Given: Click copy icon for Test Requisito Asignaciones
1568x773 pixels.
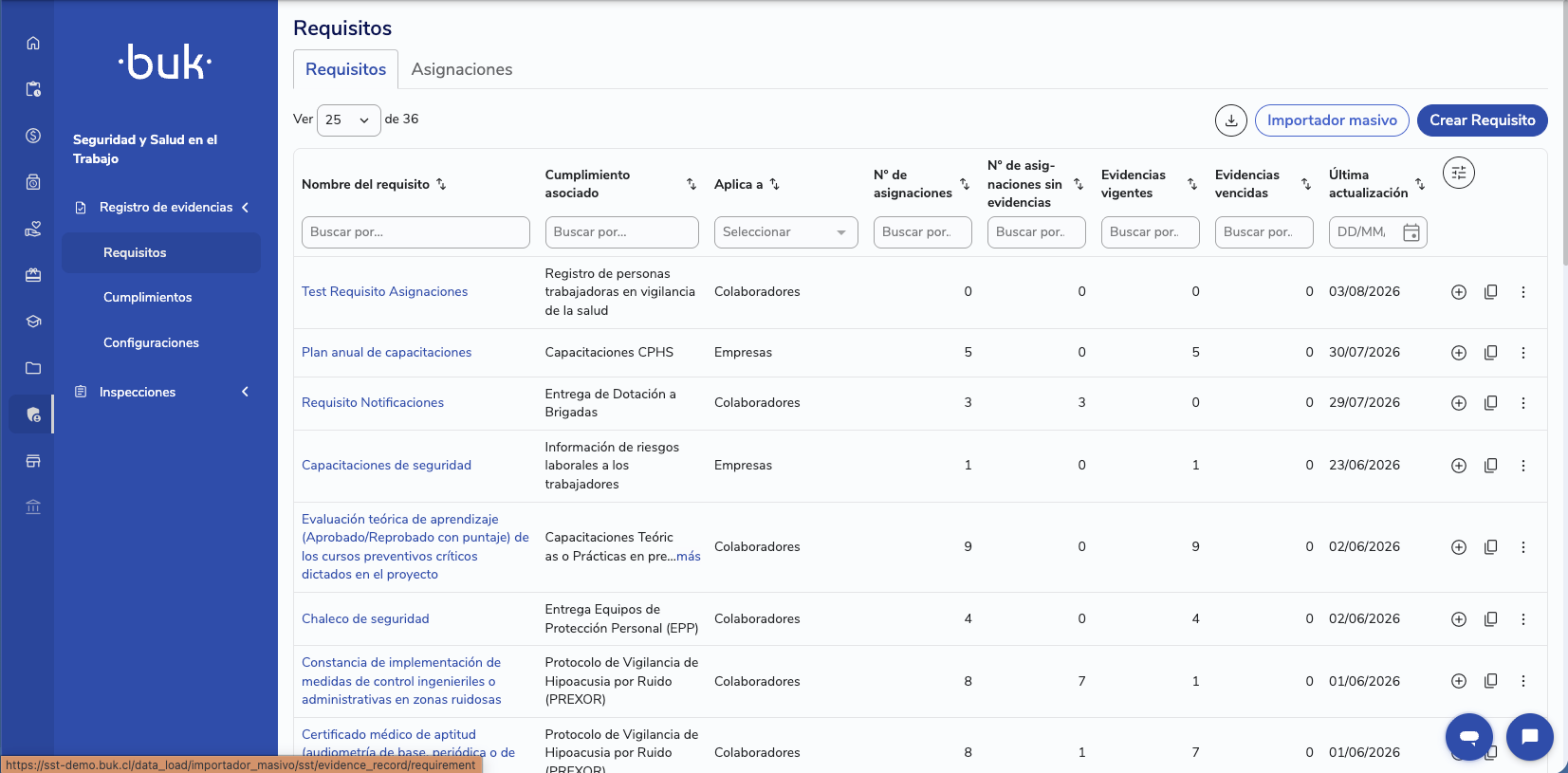Looking at the screenshot, I should point(1491,292).
